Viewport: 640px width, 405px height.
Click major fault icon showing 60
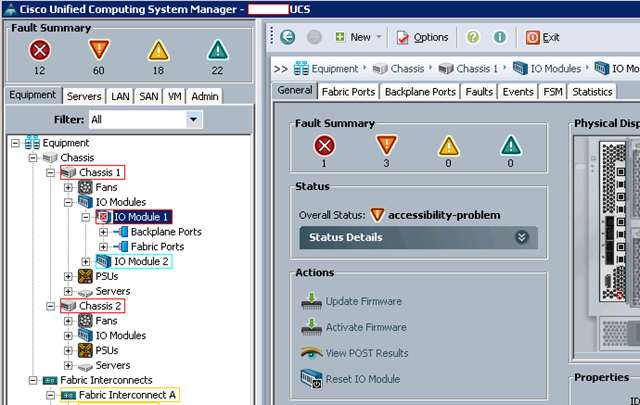(x=99, y=50)
